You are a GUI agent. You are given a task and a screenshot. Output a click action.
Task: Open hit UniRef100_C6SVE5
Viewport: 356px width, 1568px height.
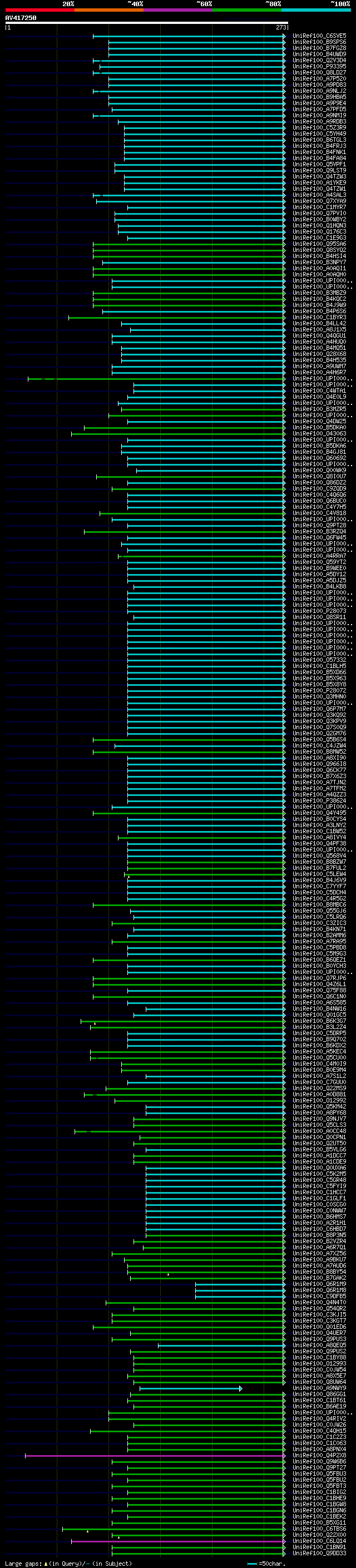pyautogui.click(x=319, y=36)
